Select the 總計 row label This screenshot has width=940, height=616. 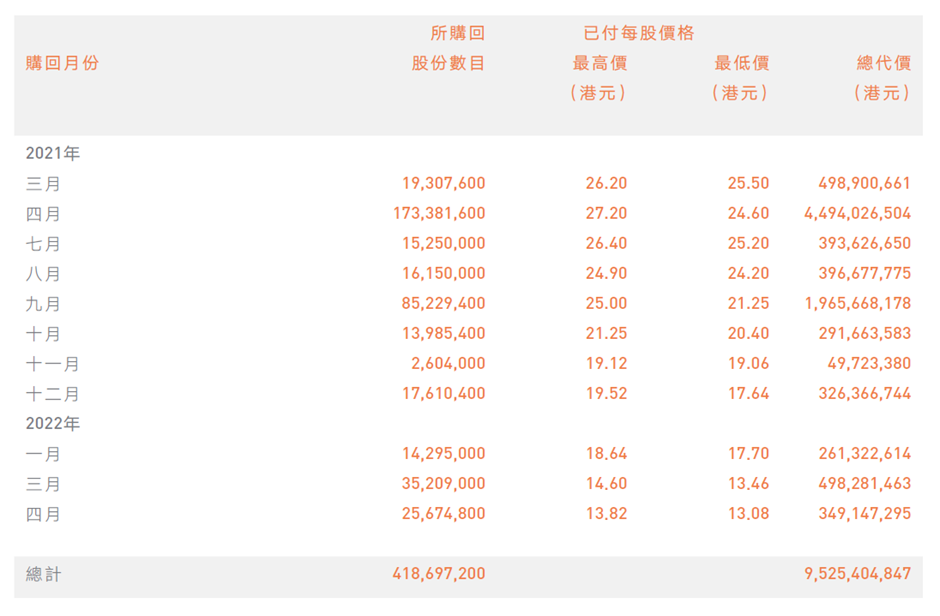pos(43,574)
